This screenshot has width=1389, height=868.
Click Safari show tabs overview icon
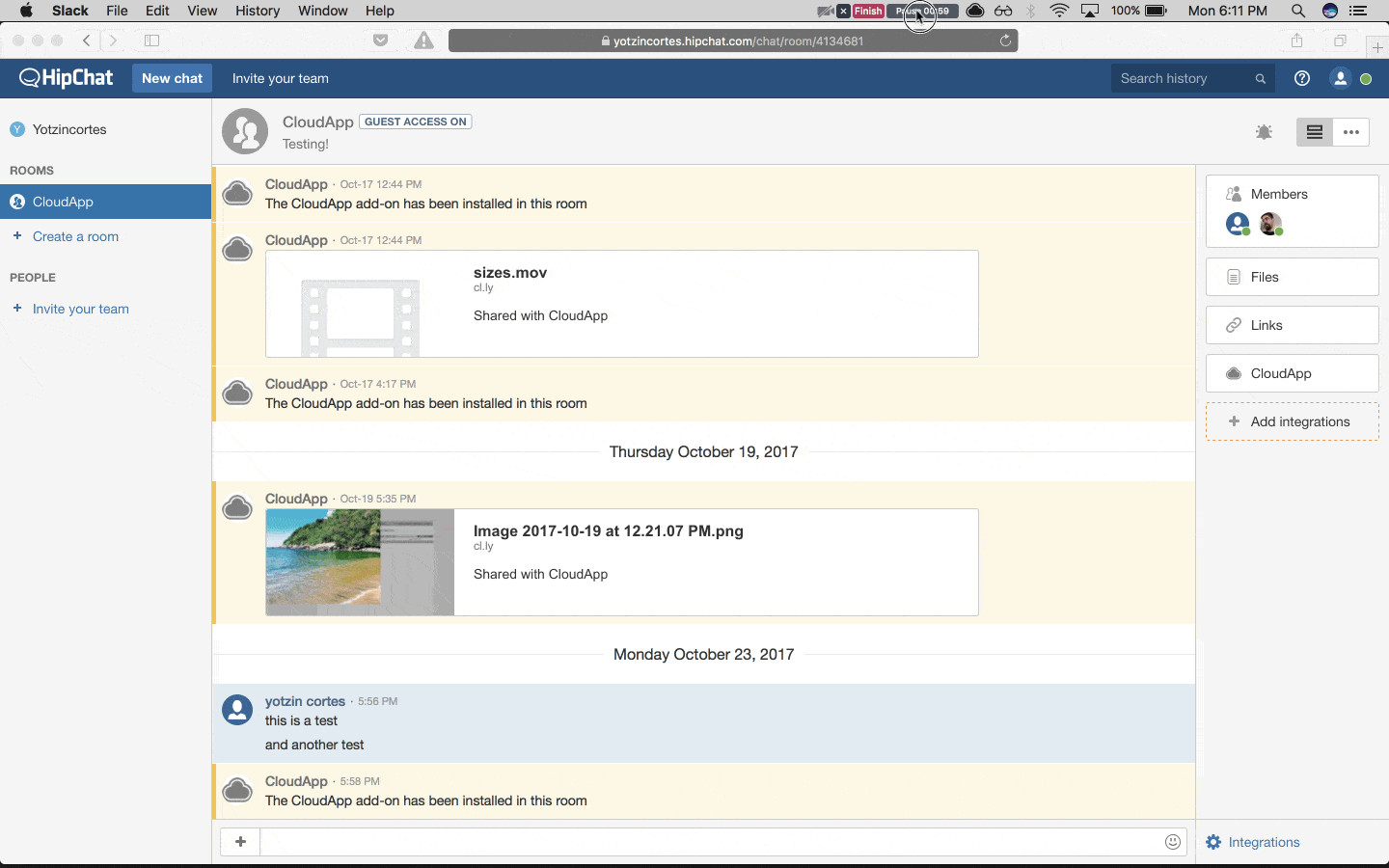1340,41
